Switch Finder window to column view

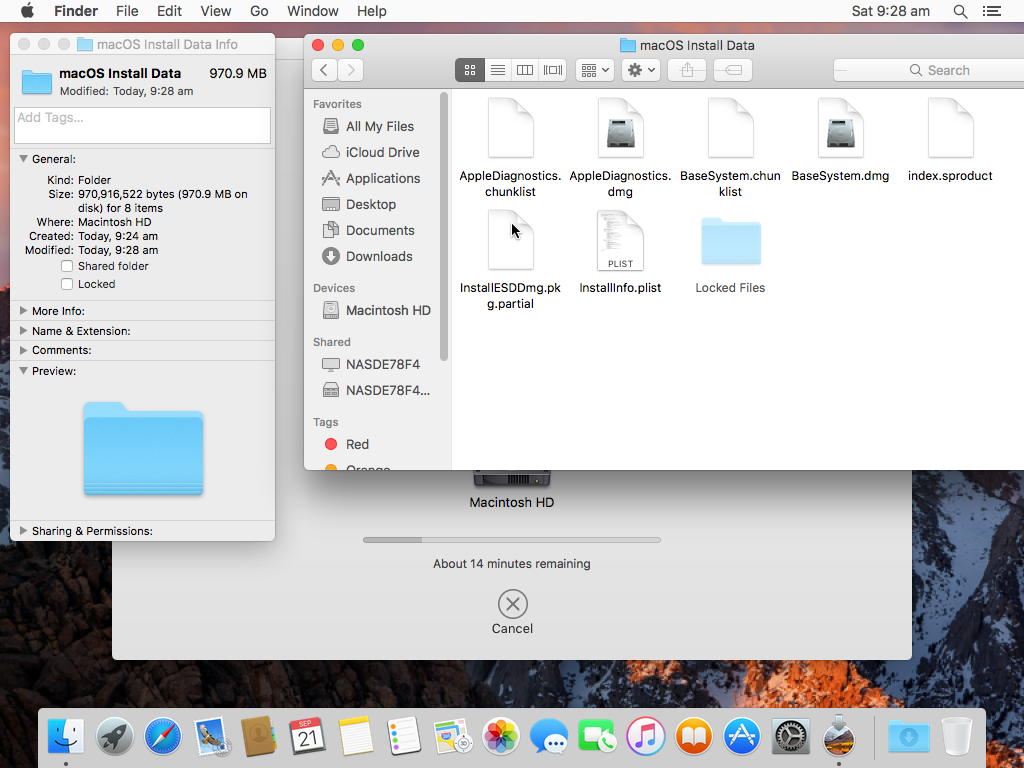pos(525,70)
